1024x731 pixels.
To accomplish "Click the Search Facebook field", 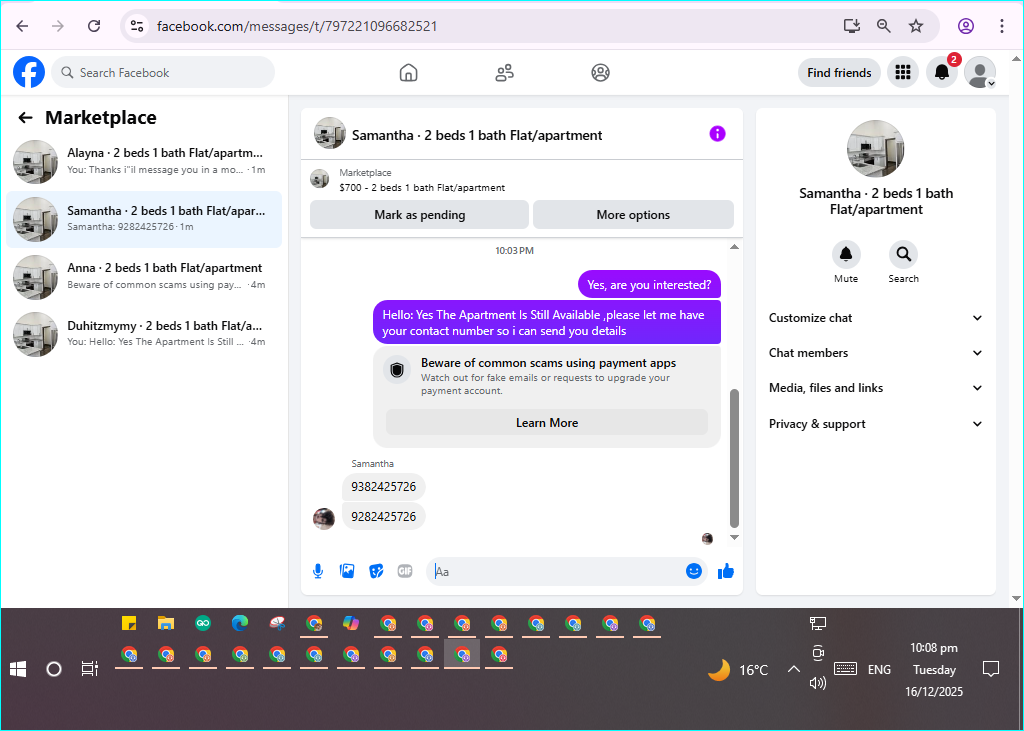I will pyautogui.click(x=163, y=73).
